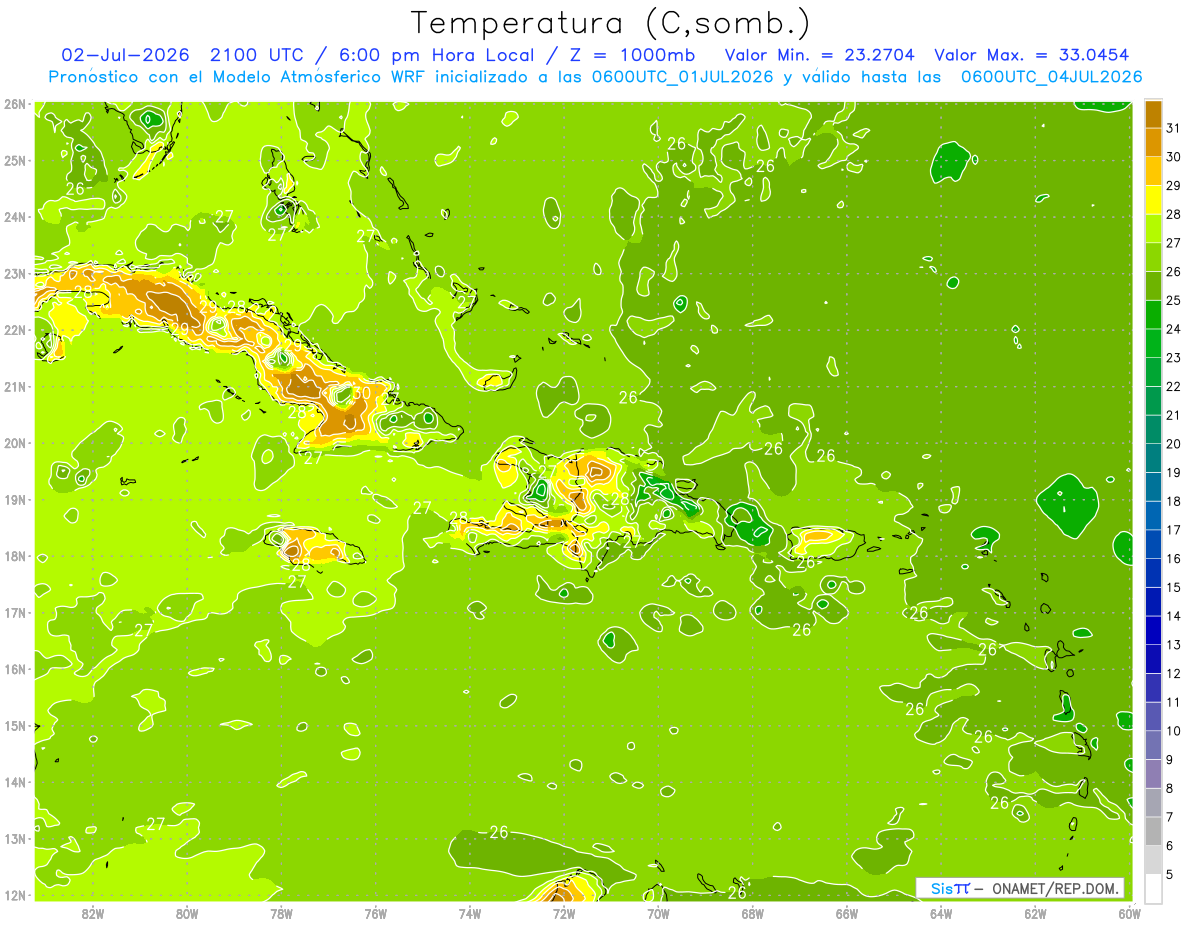
Task: Click the "66W" longitude axis label
Action: [847, 913]
